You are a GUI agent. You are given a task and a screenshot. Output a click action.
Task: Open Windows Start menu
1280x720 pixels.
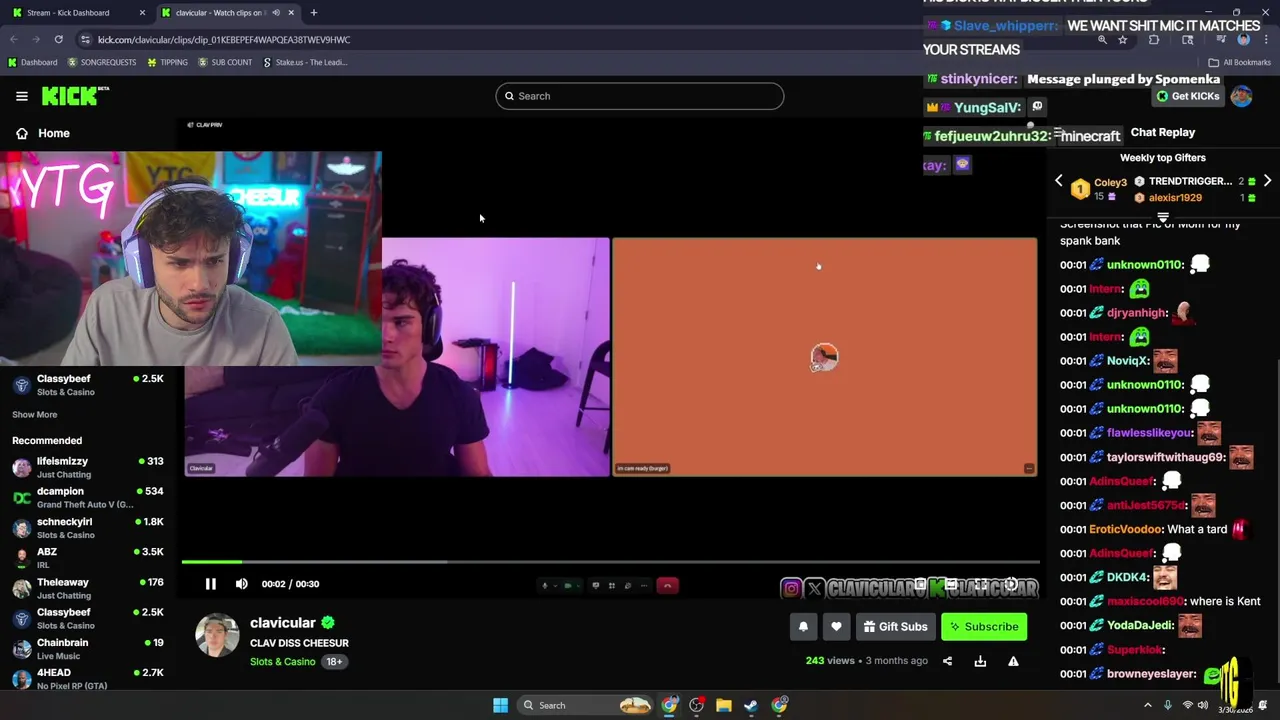[x=500, y=705]
